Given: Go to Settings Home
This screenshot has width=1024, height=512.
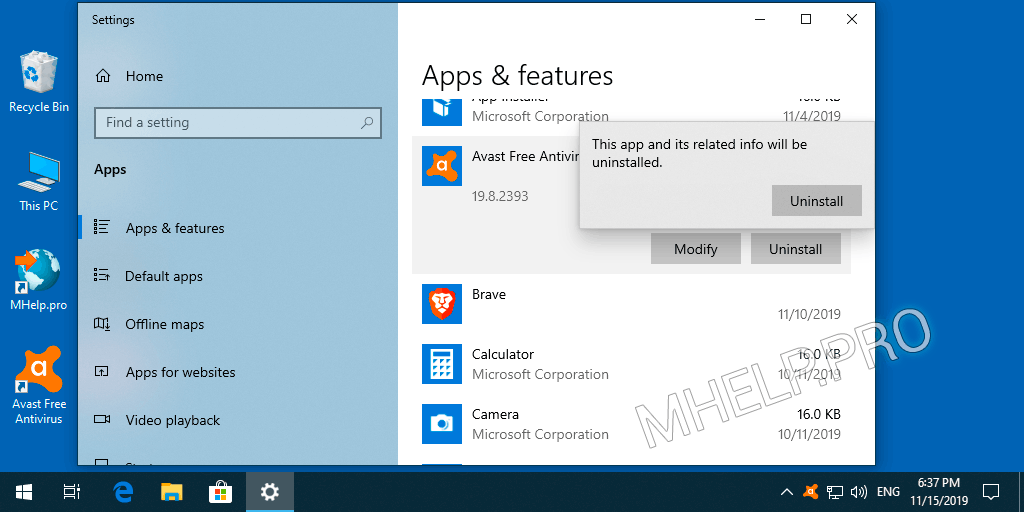Looking at the screenshot, I should point(129,76).
